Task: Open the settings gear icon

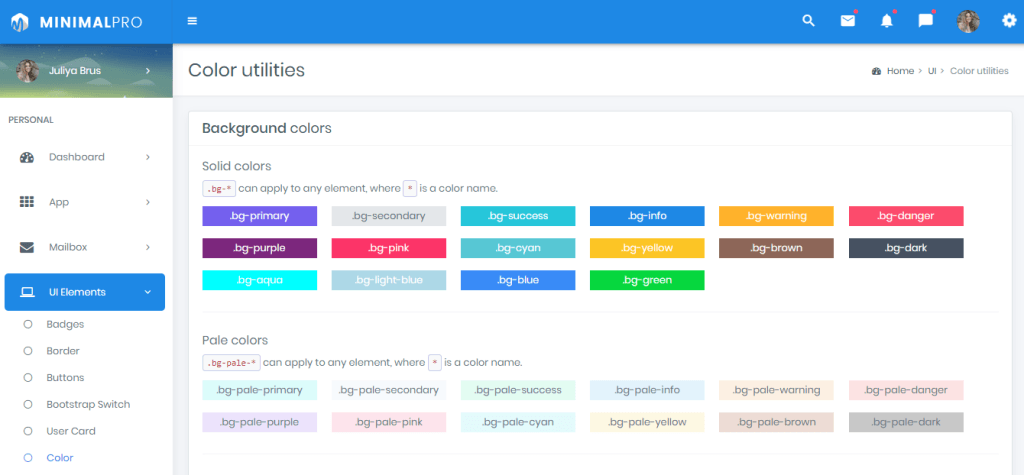Action: tap(1009, 21)
